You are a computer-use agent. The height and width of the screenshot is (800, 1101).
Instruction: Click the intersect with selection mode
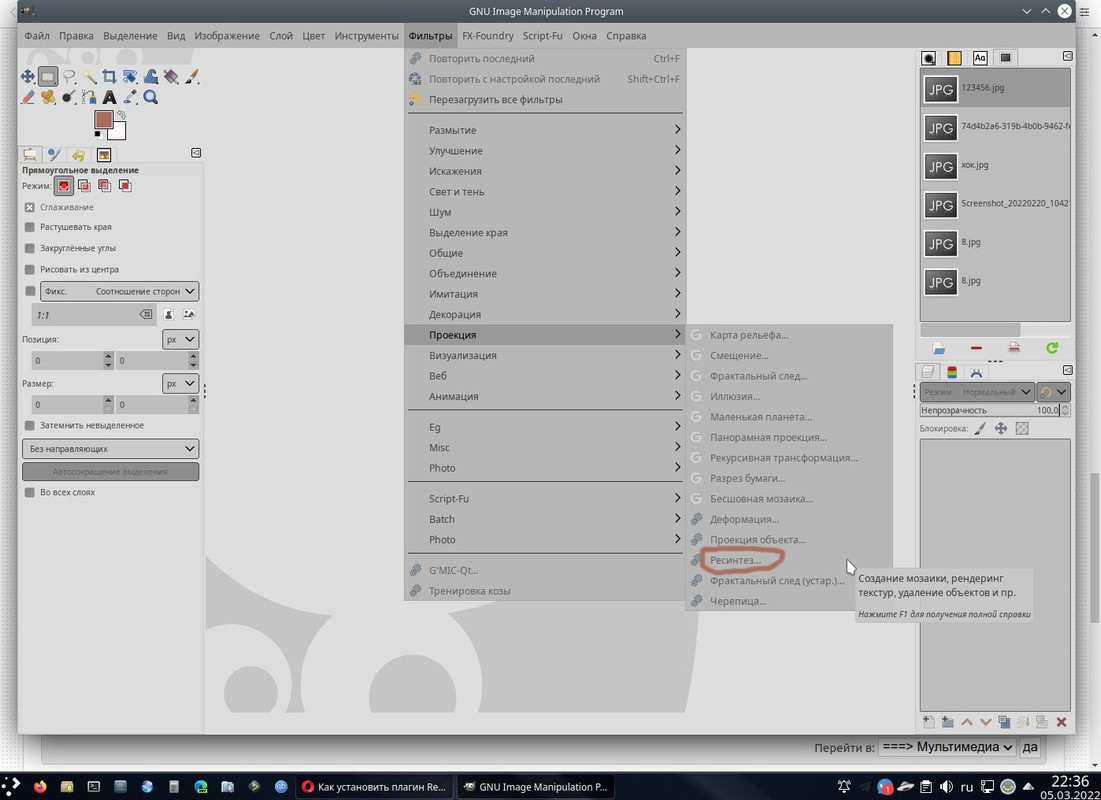tap(125, 186)
